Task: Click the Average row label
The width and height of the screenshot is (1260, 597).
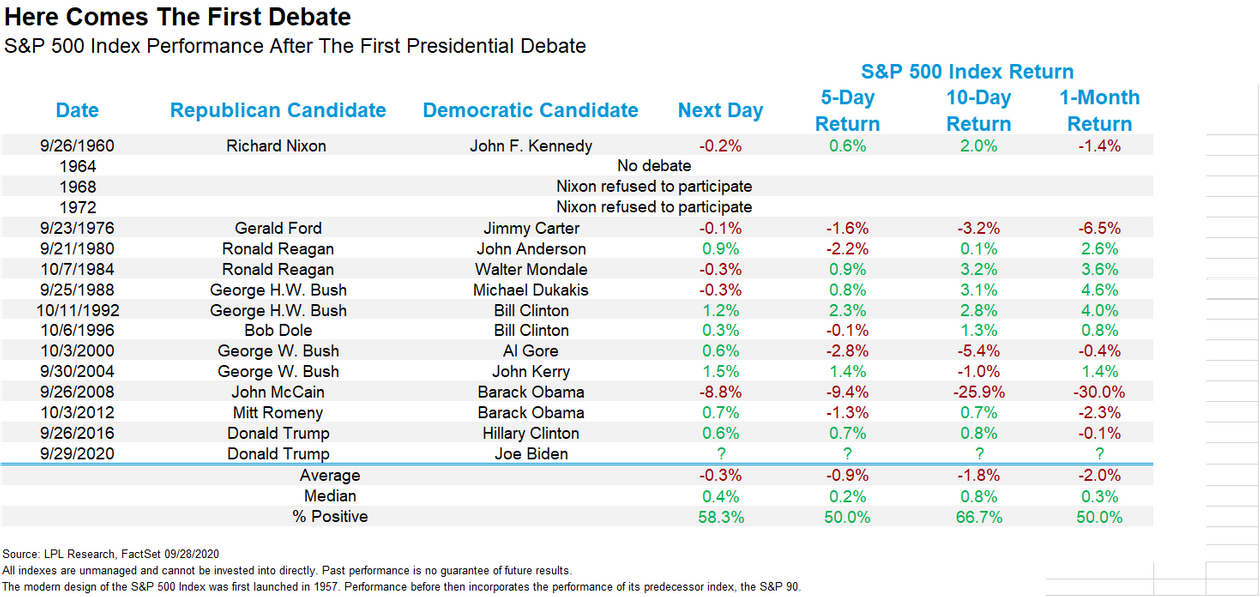Action: click(330, 475)
